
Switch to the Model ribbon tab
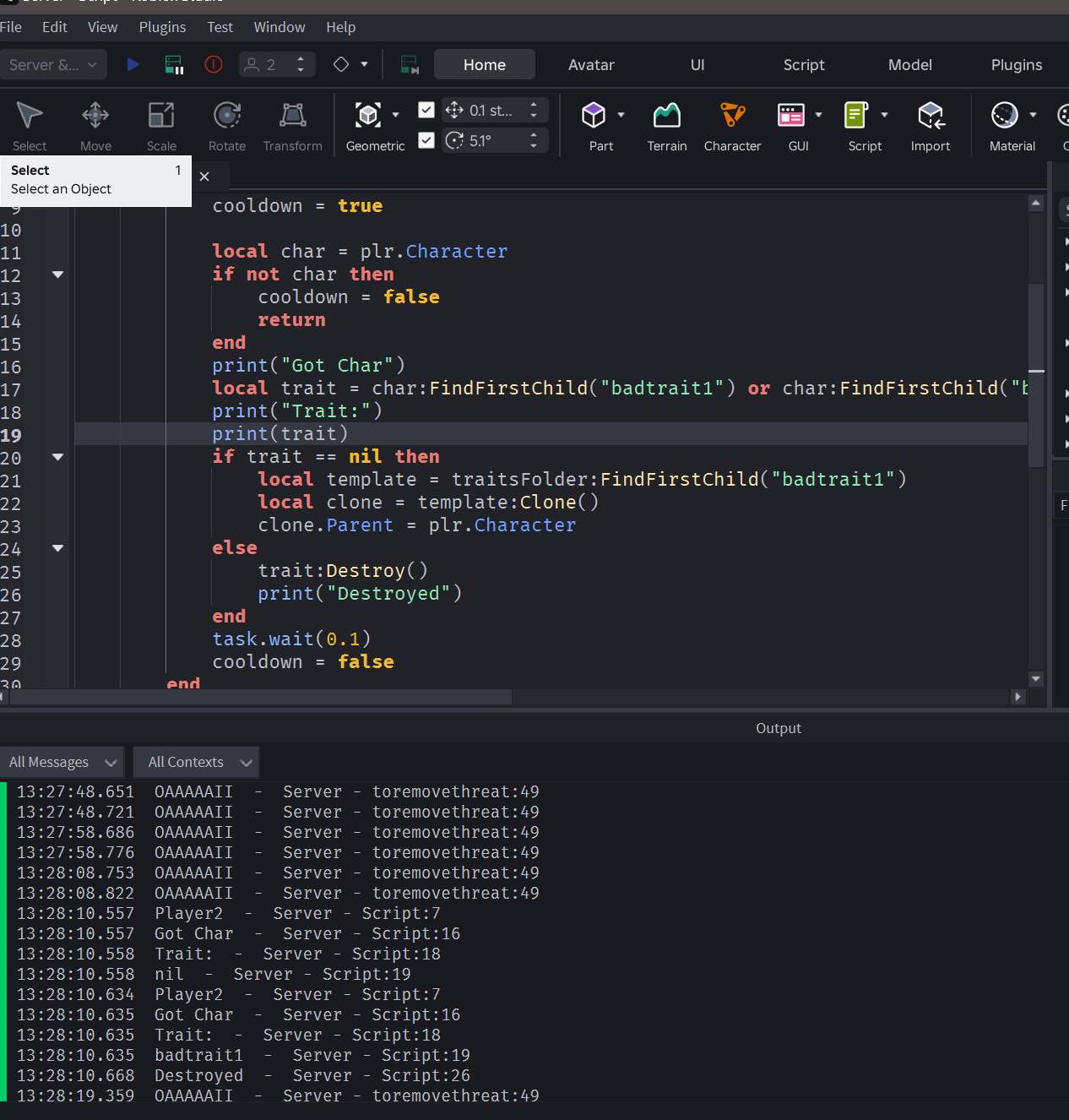click(x=910, y=65)
